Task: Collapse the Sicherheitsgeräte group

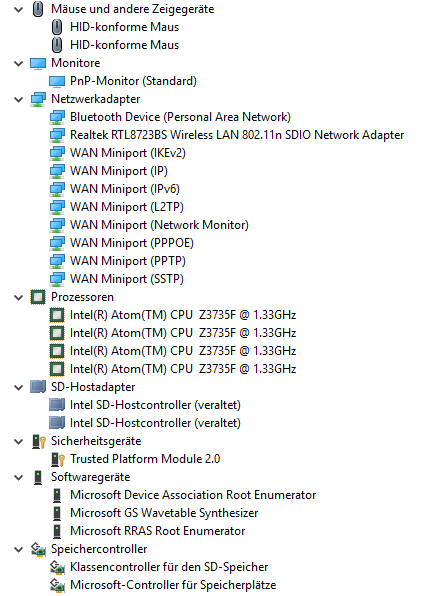Action: [18, 441]
